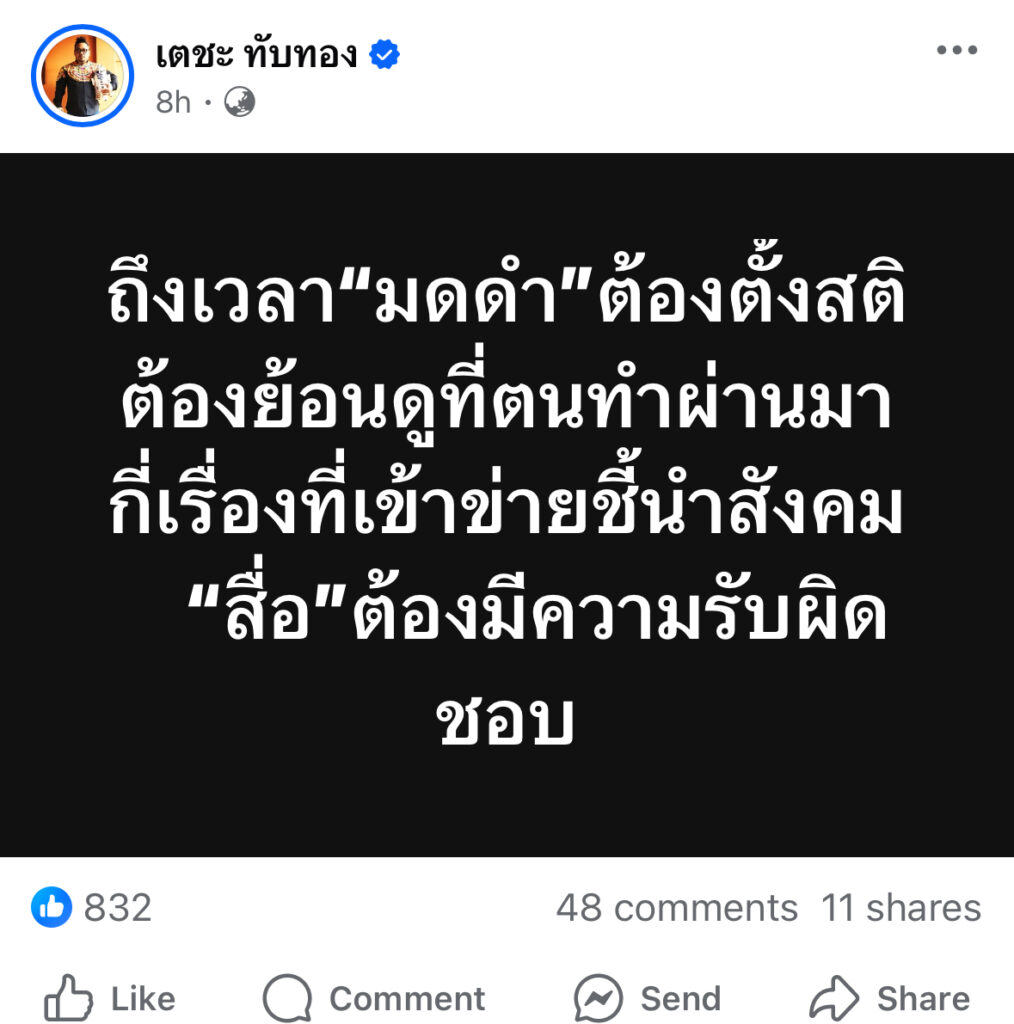1014x1024 pixels.
Task: Open the black text post image
Action: tap(507, 505)
